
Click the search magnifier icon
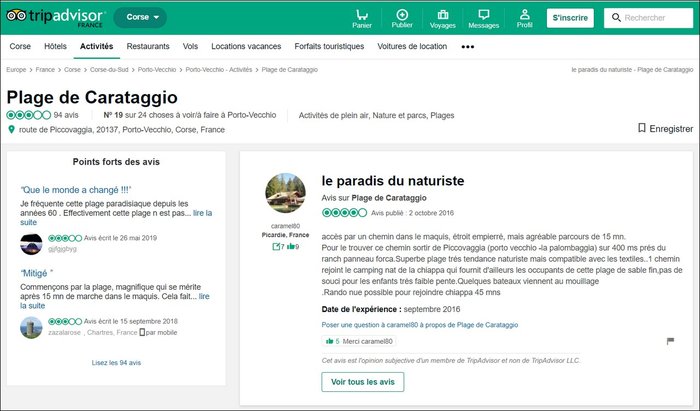(x=616, y=18)
